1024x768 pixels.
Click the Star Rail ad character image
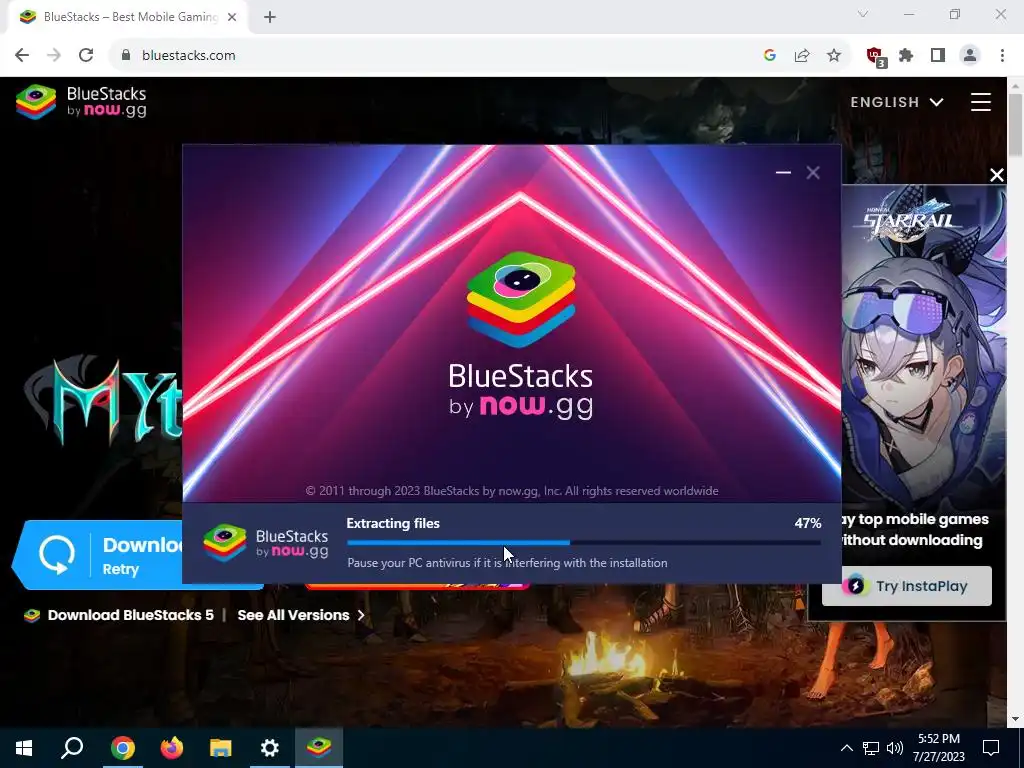(923, 346)
